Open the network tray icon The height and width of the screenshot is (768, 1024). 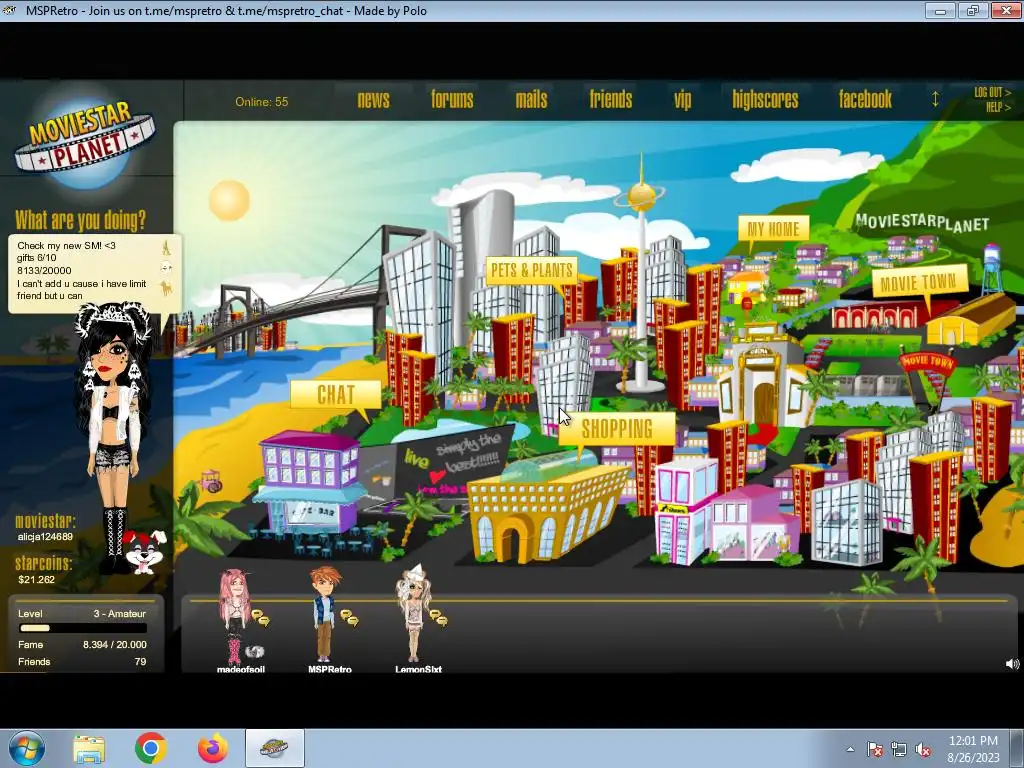[899, 749]
